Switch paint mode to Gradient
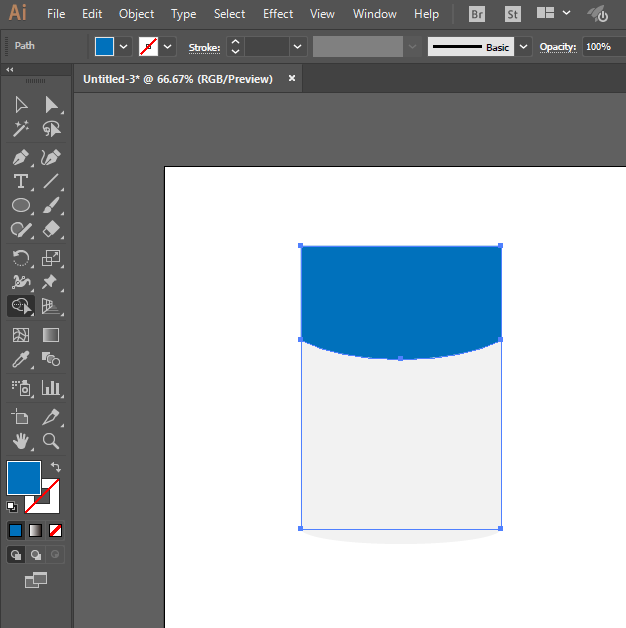This screenshot has width=626, height=628. tap(36, 530)
